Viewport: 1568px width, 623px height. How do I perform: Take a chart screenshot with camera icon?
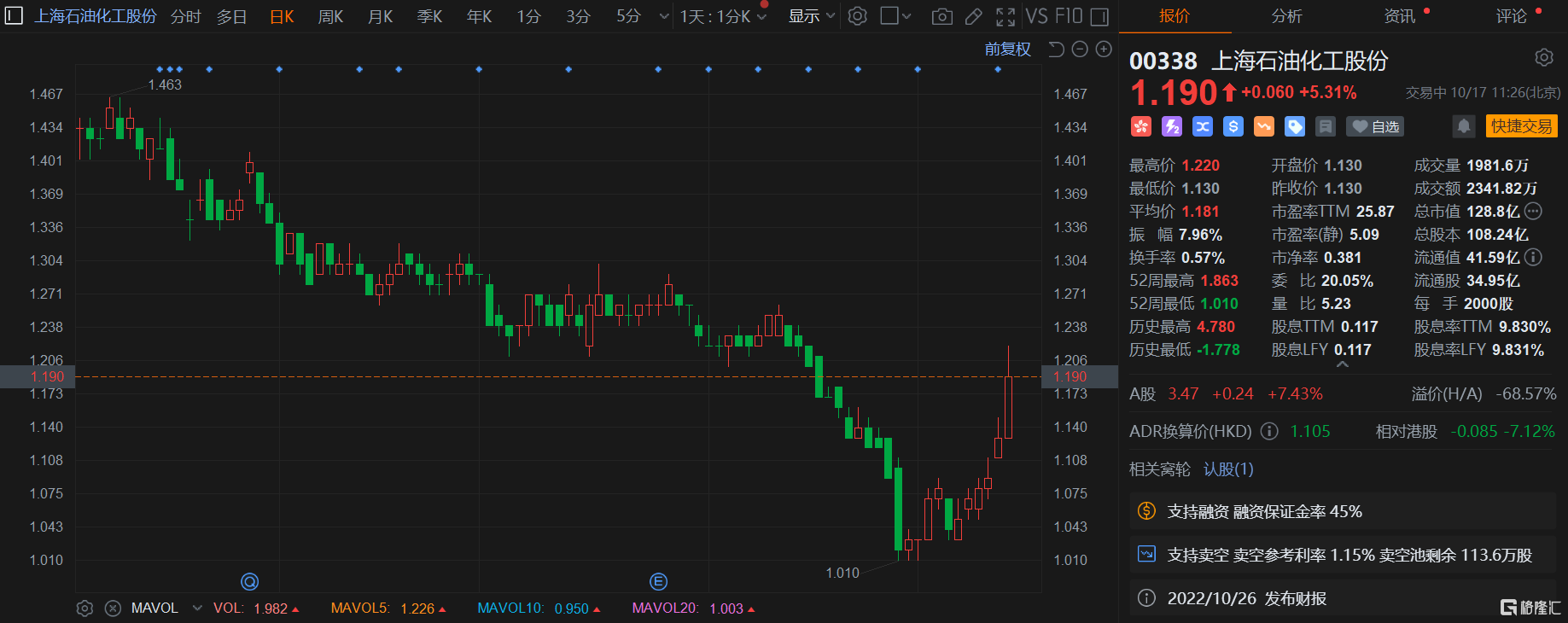coord(942,16)
